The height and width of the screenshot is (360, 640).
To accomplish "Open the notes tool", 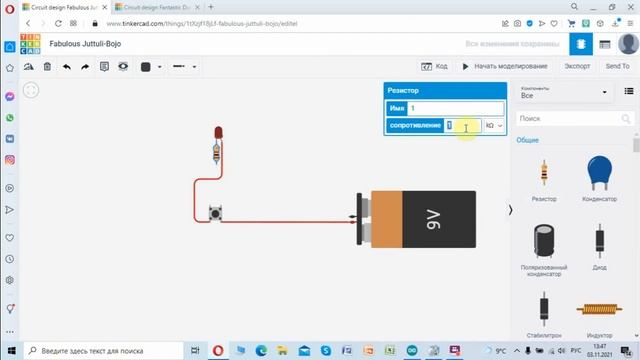I will coord(104,67).
